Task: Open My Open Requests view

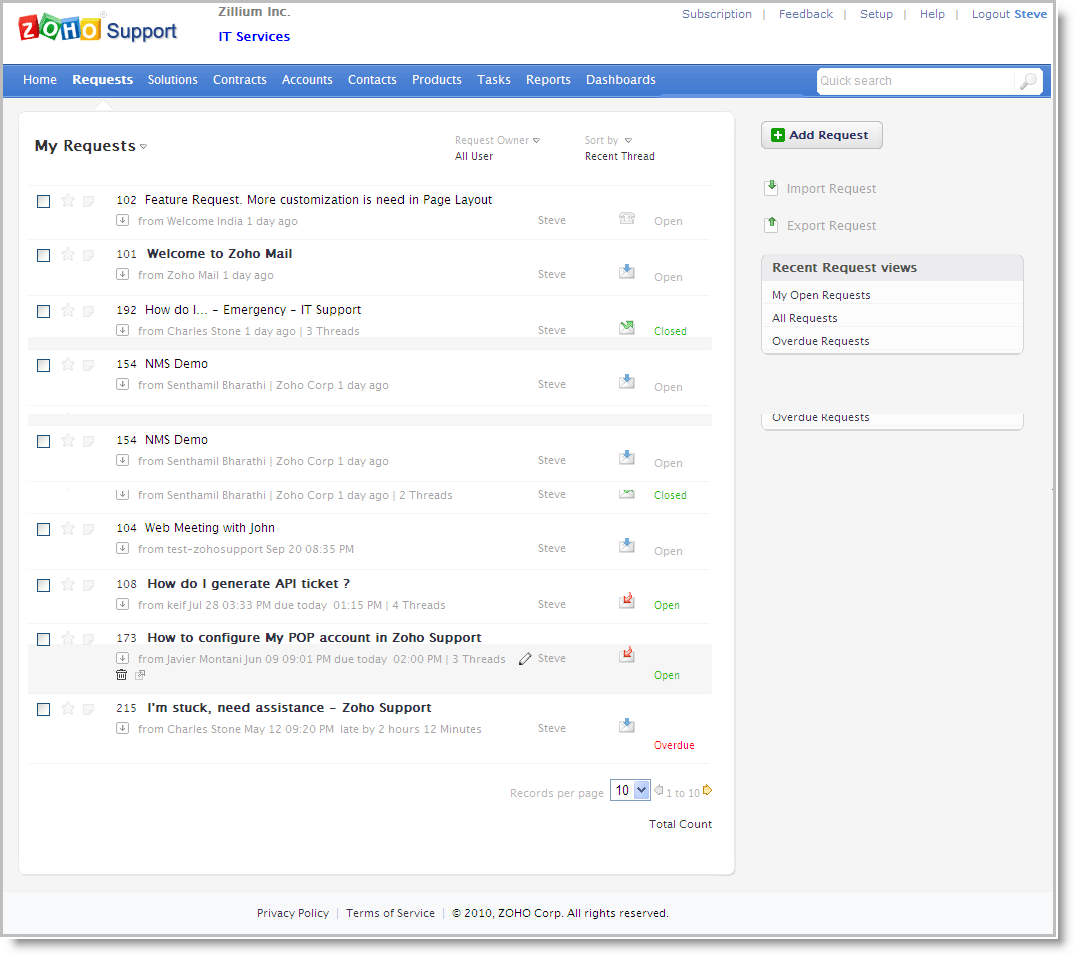Action: click(821, 295)
